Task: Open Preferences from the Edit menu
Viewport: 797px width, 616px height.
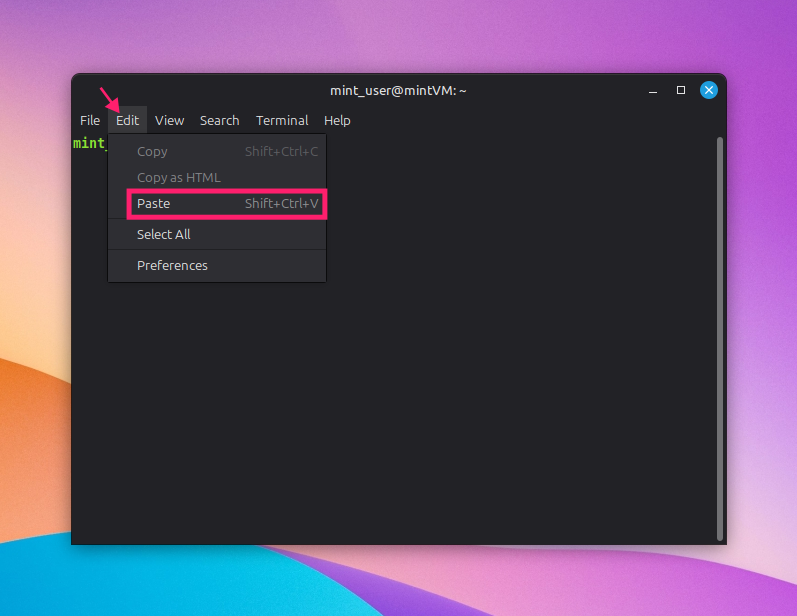Action: tap(217, 265)
